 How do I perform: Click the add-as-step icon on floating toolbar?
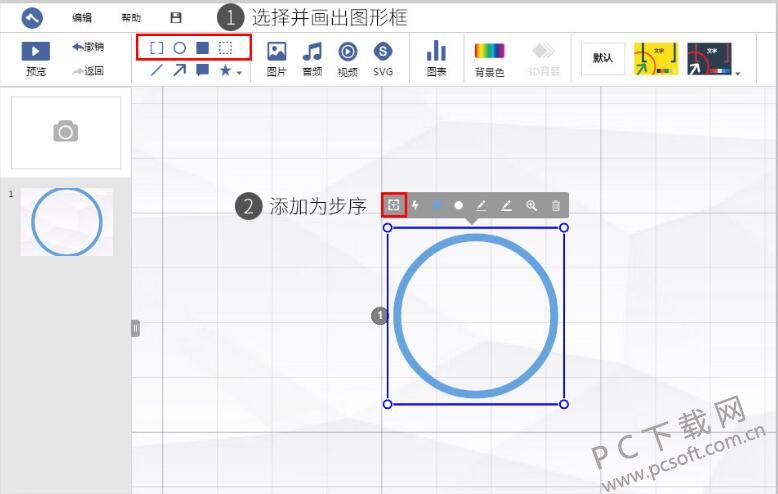[x=394, y=205]
